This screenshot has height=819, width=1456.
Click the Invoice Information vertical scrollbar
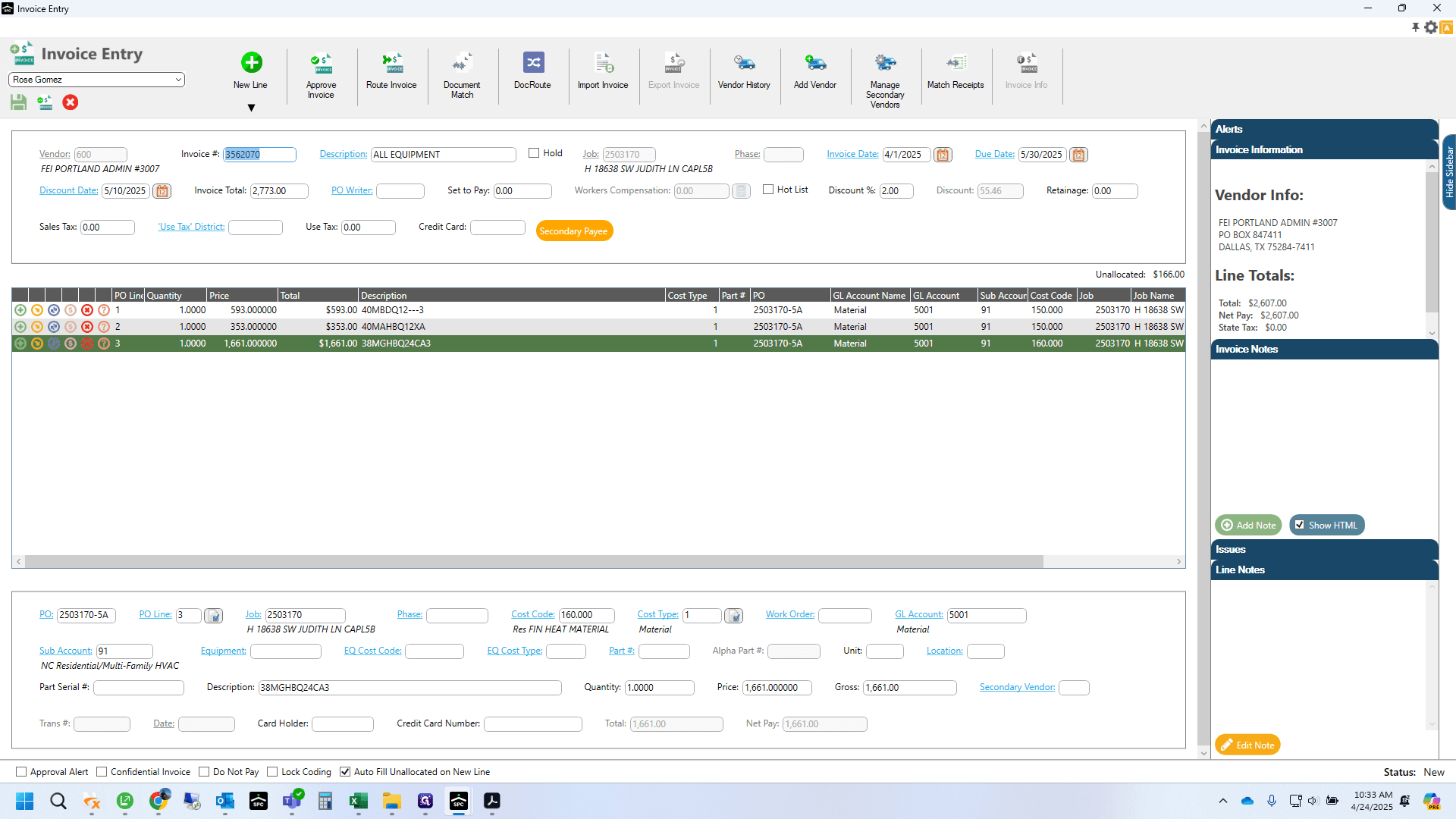pyautogui.click(x=1432, y=241)
